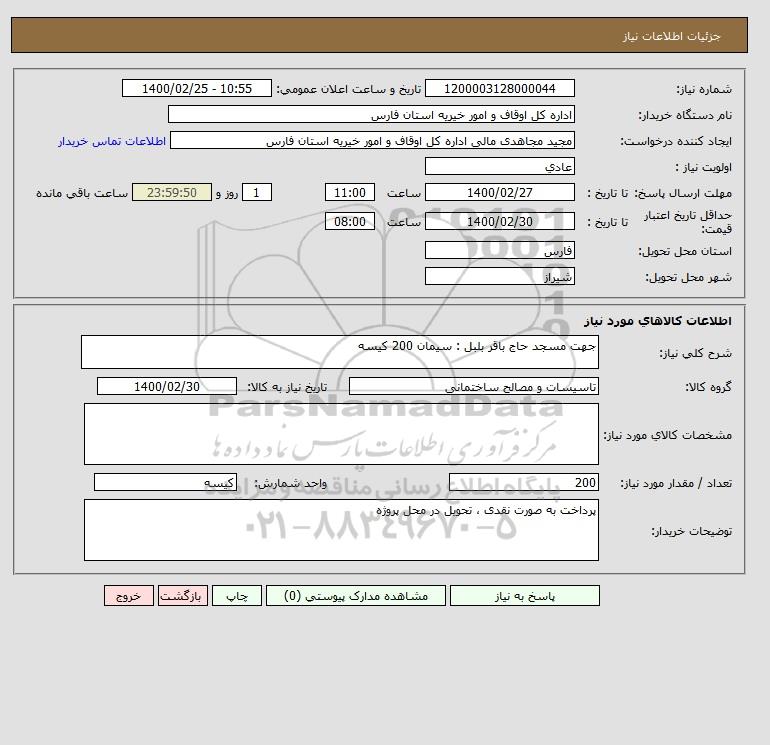Click the مشخصات کالای مورد نیاز label
This screenshot has width=770, height=745.
pyautogui.click(x=668, y=435)
